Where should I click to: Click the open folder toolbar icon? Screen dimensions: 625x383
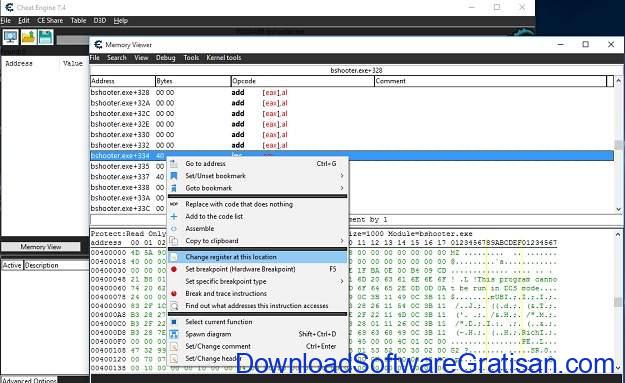(28, 37)
